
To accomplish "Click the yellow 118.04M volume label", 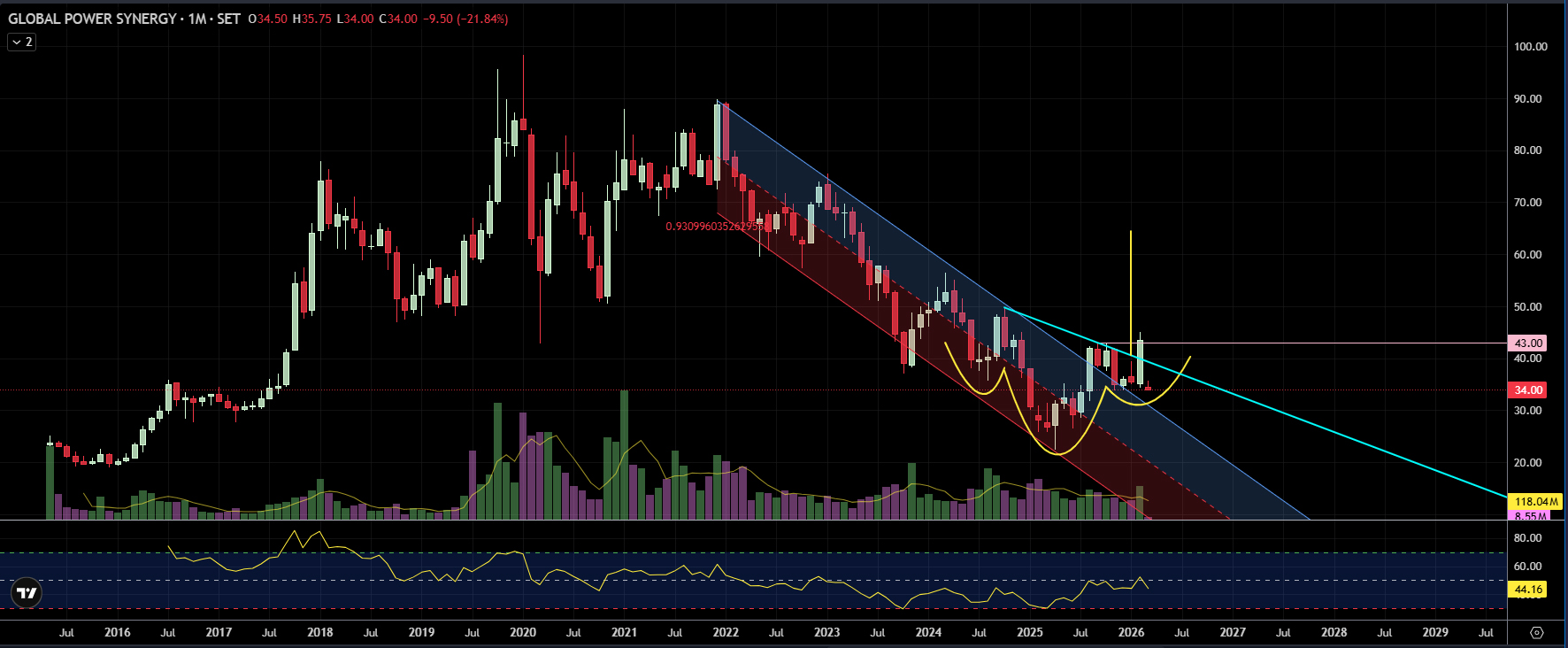I will click(x=1536, y=501).
